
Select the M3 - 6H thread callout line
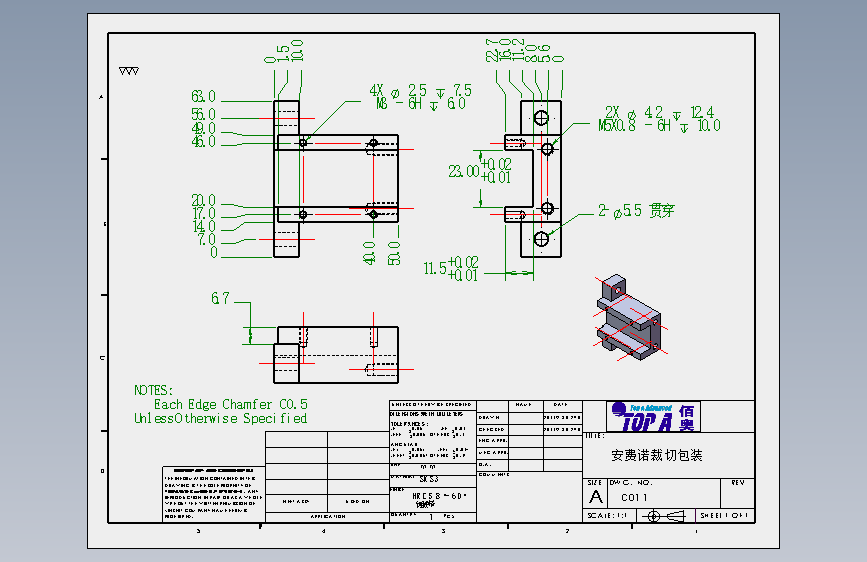[421, 103]
